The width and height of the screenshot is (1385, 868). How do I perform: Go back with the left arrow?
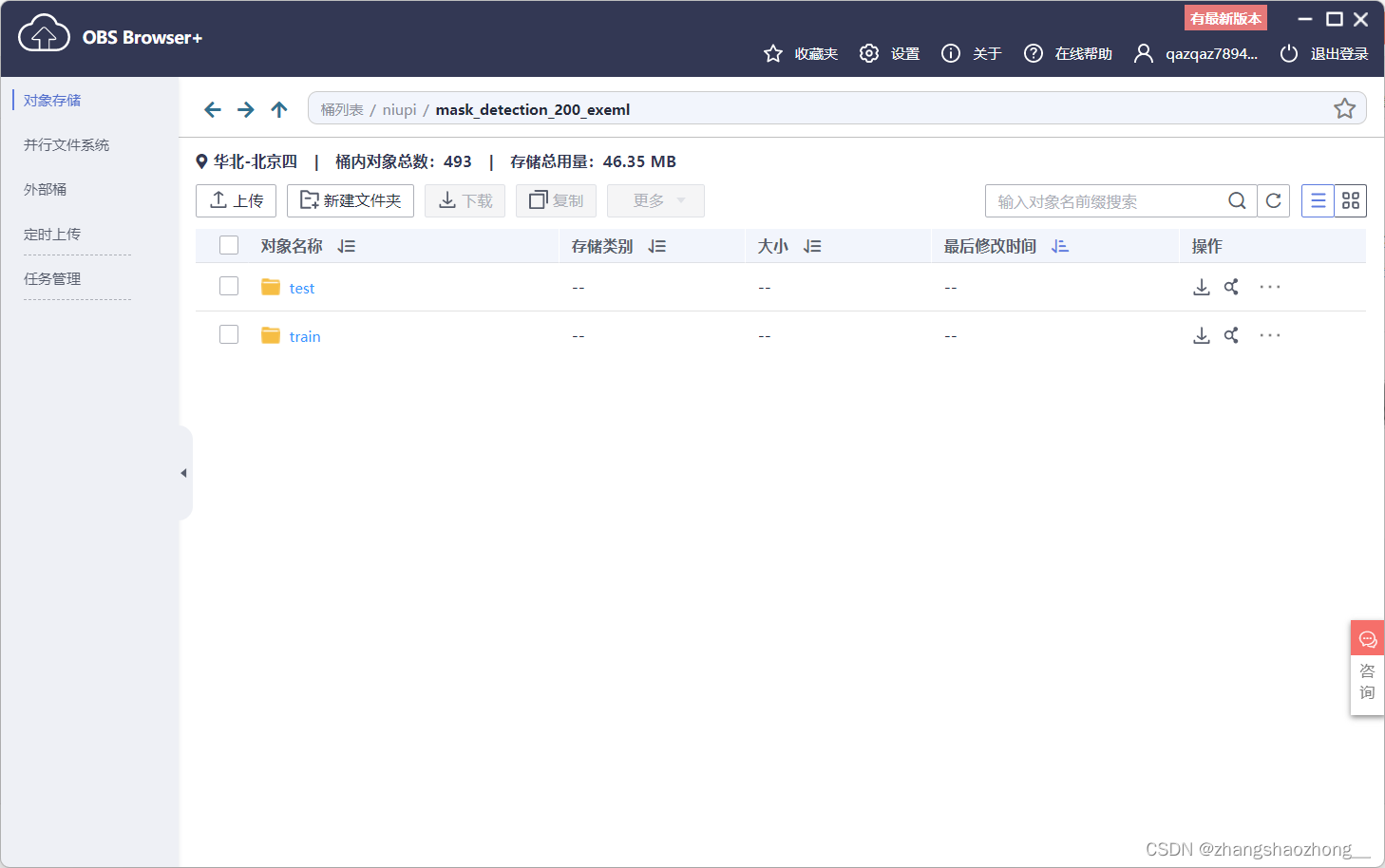(213, 109)
